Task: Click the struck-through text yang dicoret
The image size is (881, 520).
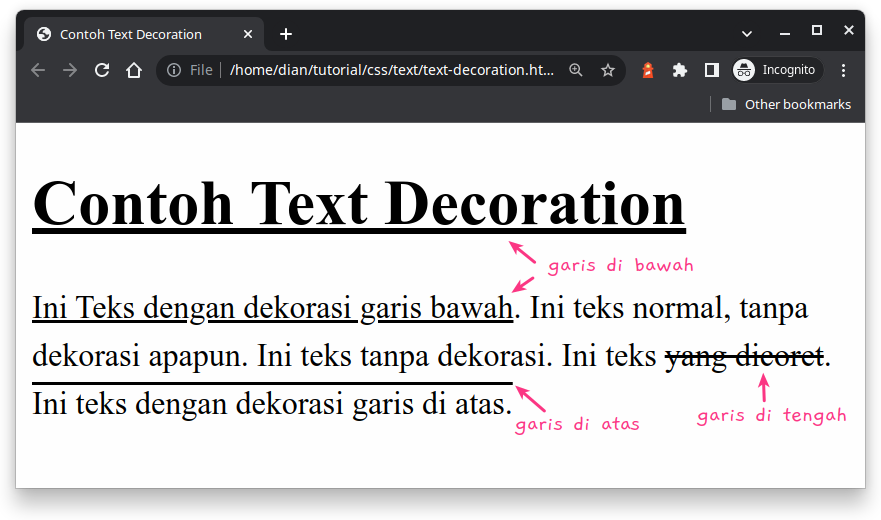Action: click(x=744, y=356)
